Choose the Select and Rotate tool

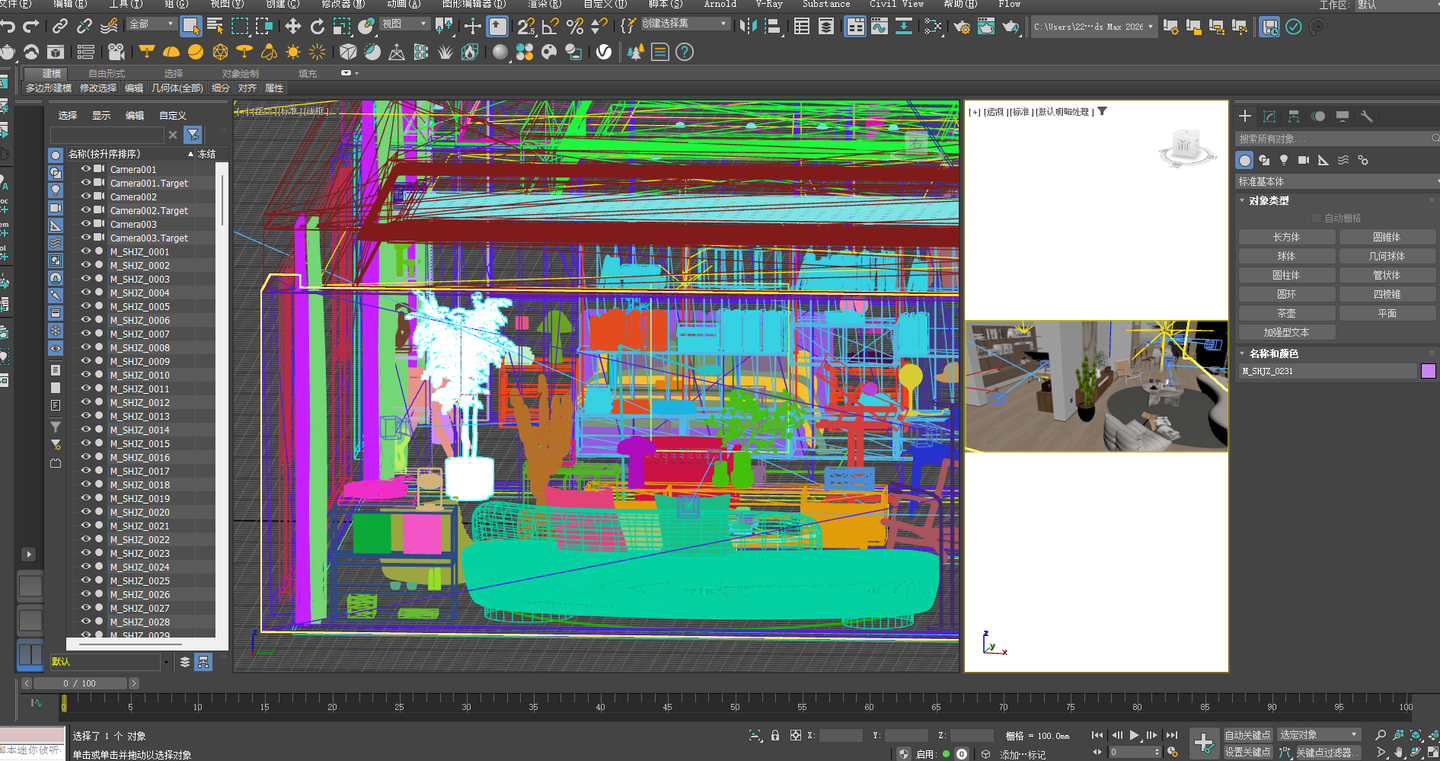pos(318,26)
